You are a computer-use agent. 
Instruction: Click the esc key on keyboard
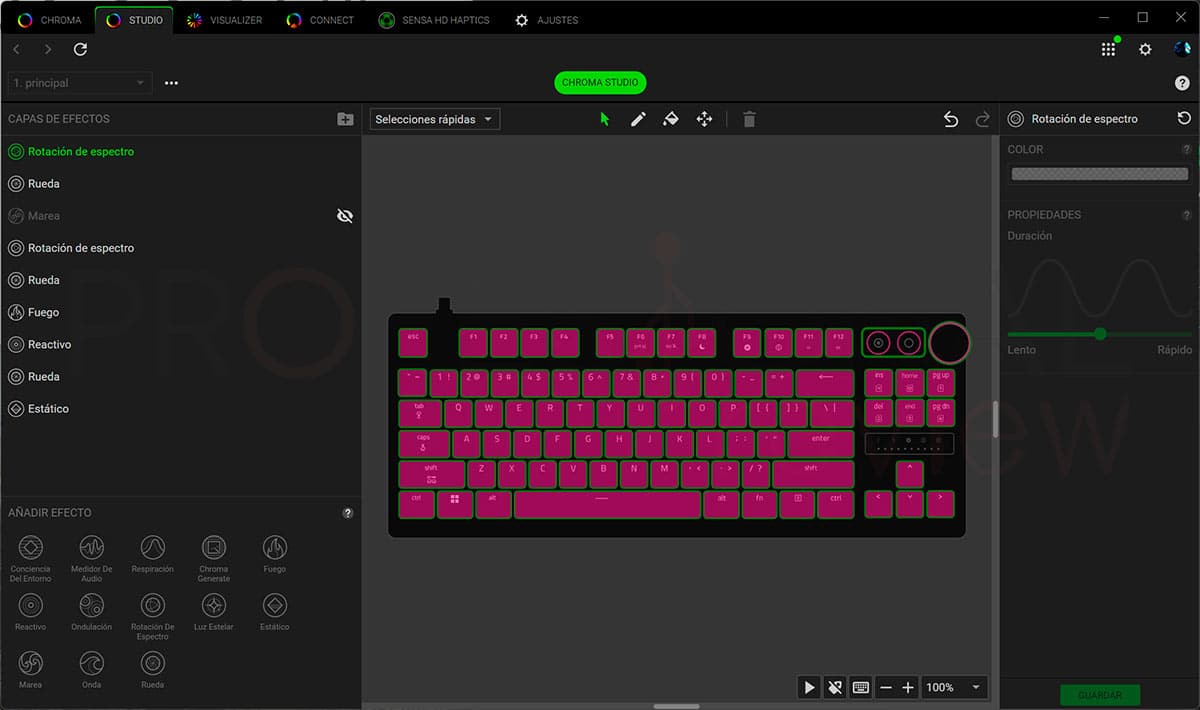(413, 342)
